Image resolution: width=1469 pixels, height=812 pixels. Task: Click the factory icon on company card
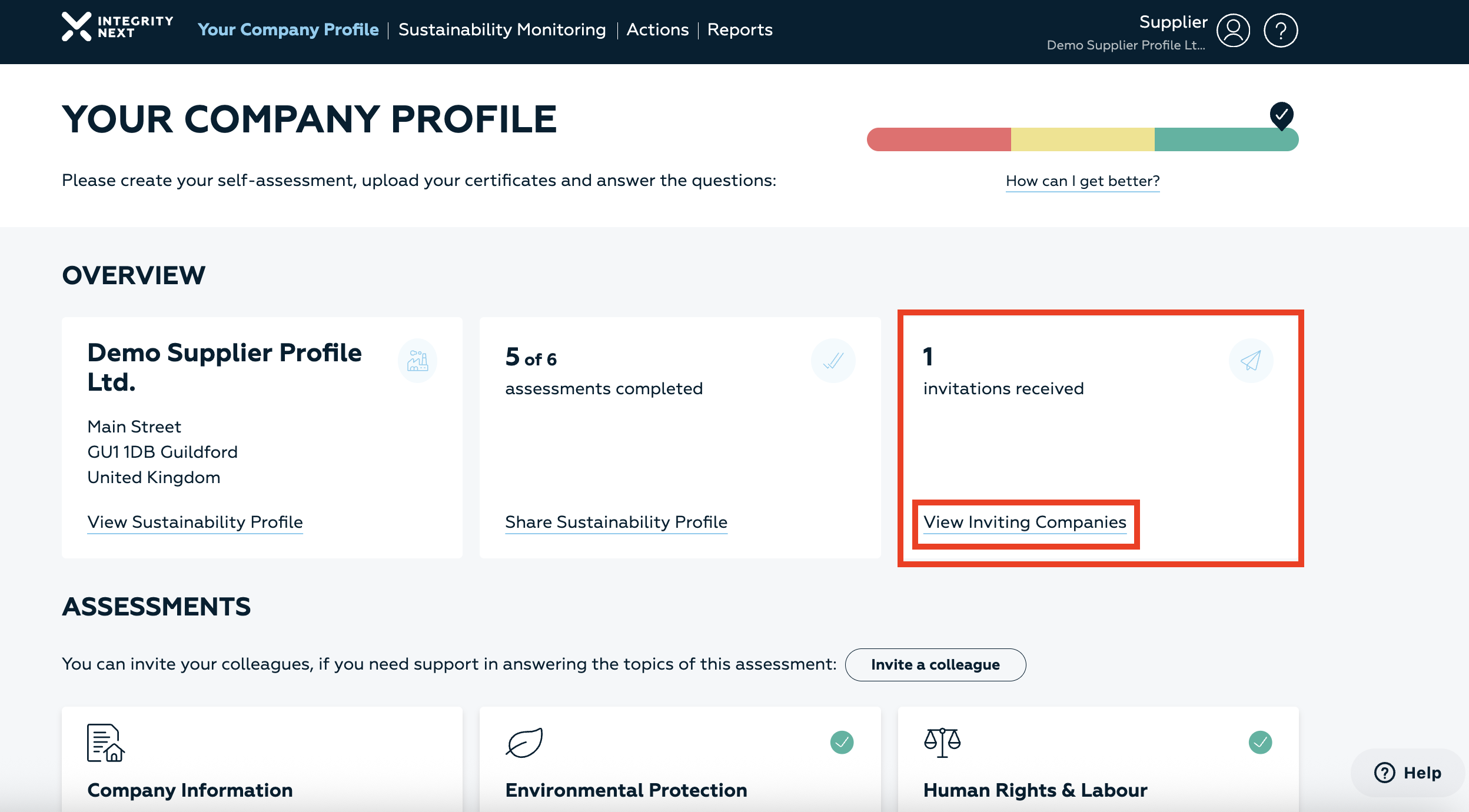click(x=417, y=360)
